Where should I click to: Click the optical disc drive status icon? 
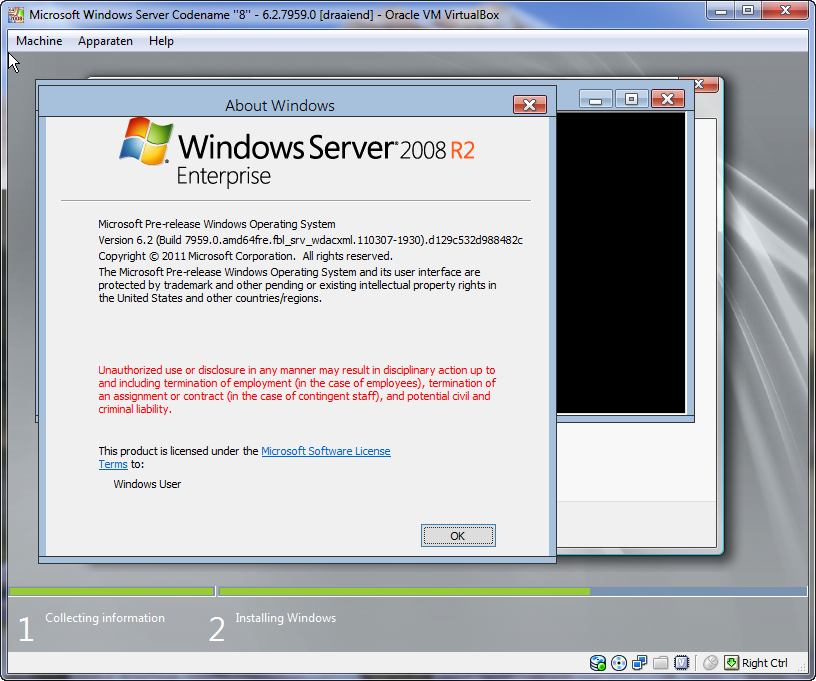click(619, 663)
